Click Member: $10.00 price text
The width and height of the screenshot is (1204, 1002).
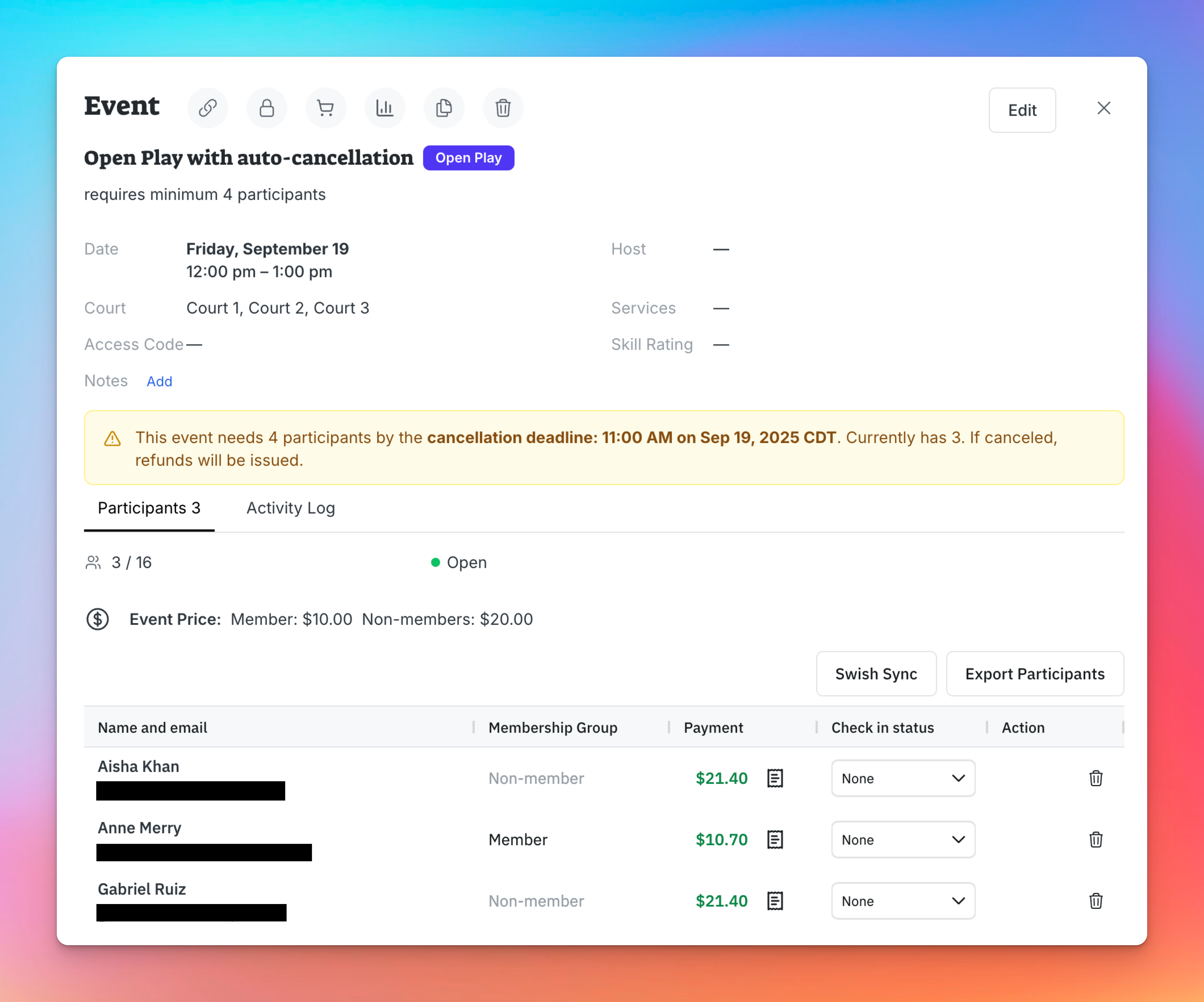click(291, 619)
